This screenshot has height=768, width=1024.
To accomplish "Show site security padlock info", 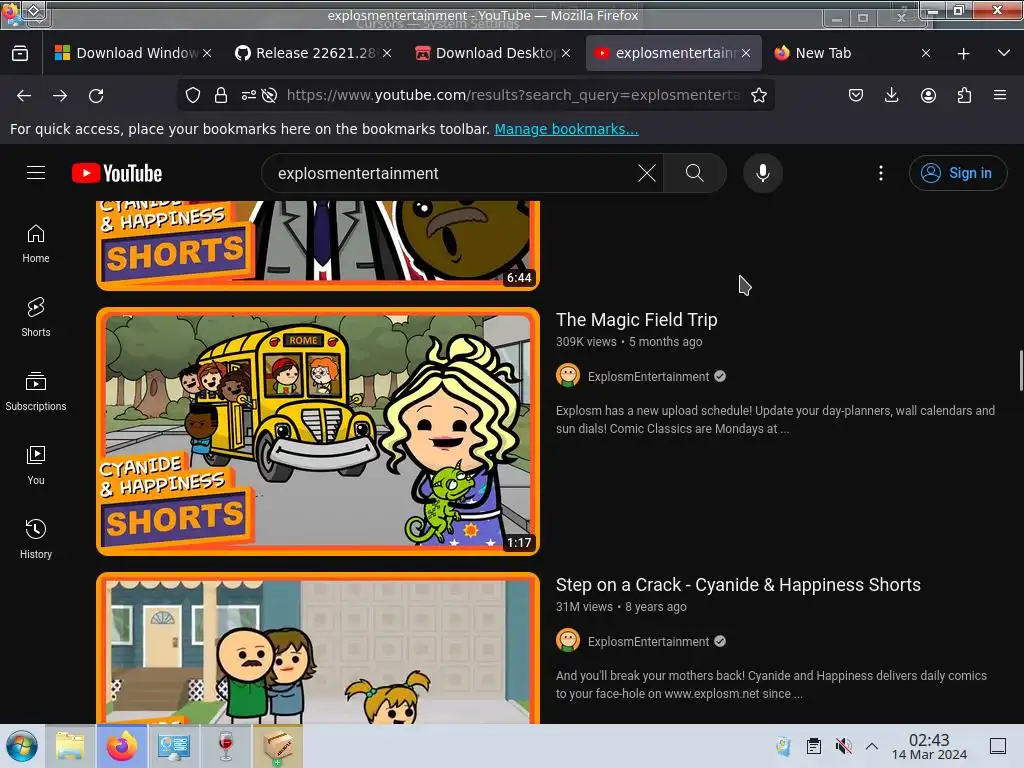I will click(x=221, y=95).
